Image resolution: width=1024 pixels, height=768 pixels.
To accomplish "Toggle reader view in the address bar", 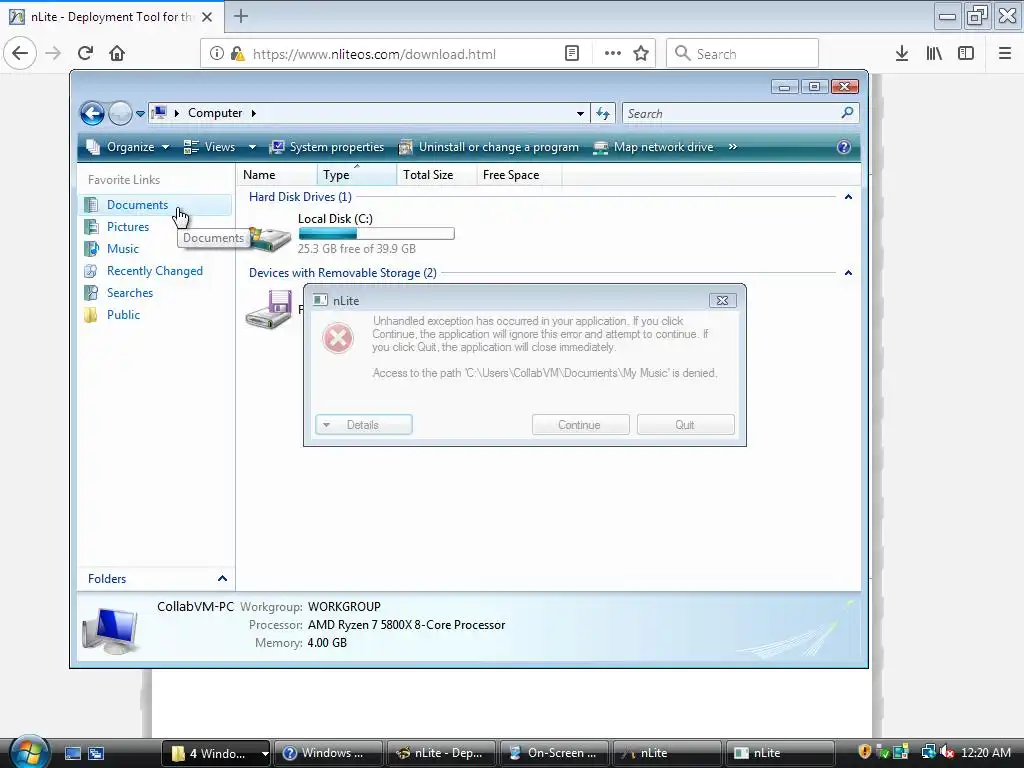I will tap(571, 54).
